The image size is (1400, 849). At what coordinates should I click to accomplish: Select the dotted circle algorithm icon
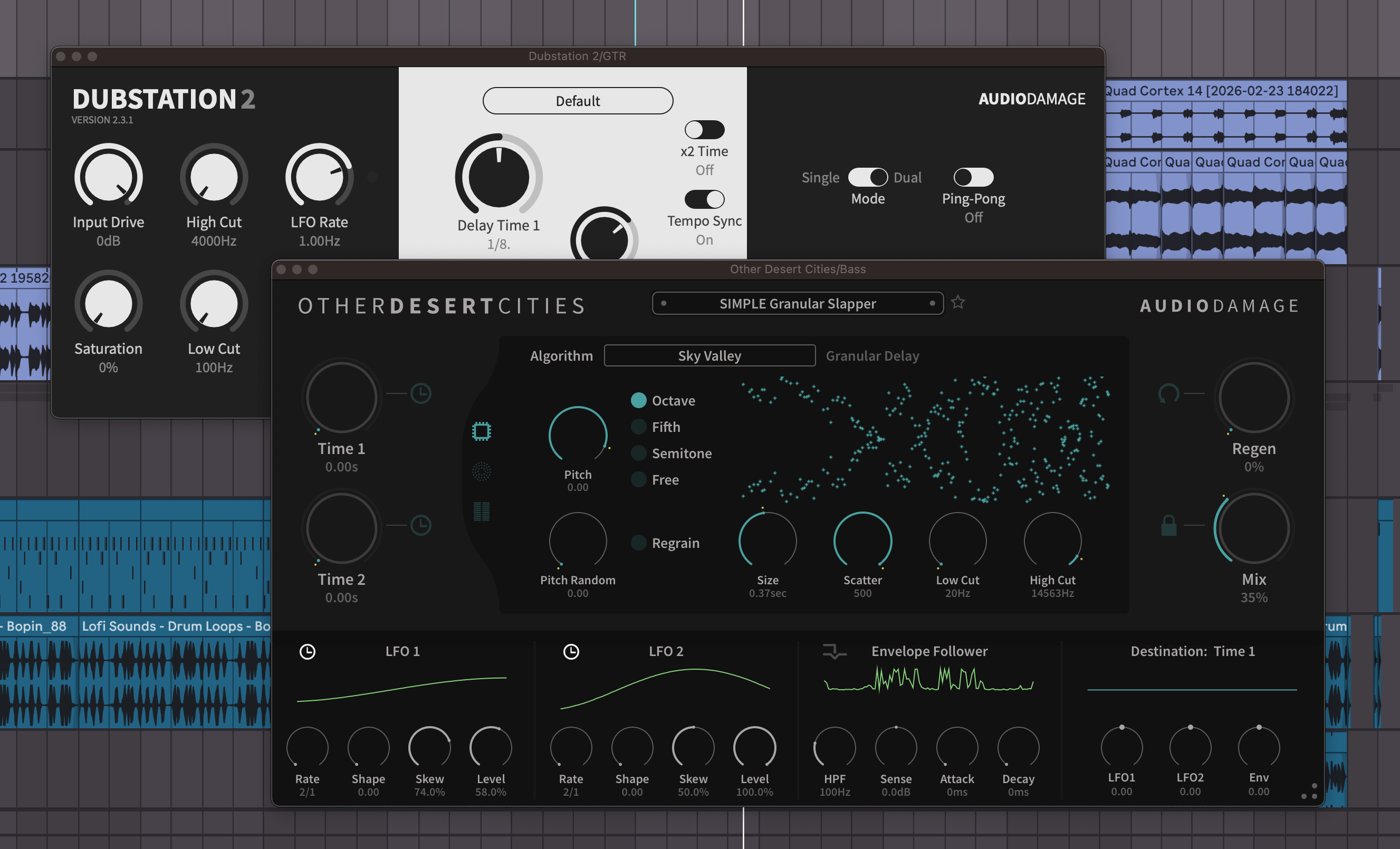pyautogui.click(x=481, y=471)
